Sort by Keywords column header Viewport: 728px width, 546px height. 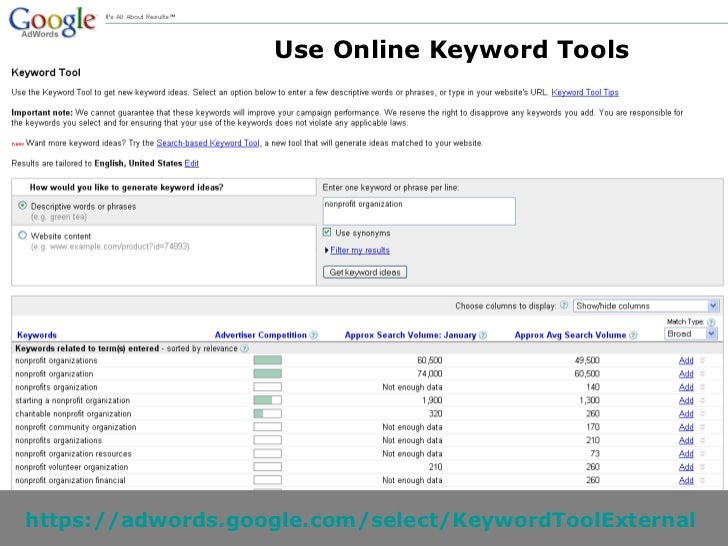(37, 335)
